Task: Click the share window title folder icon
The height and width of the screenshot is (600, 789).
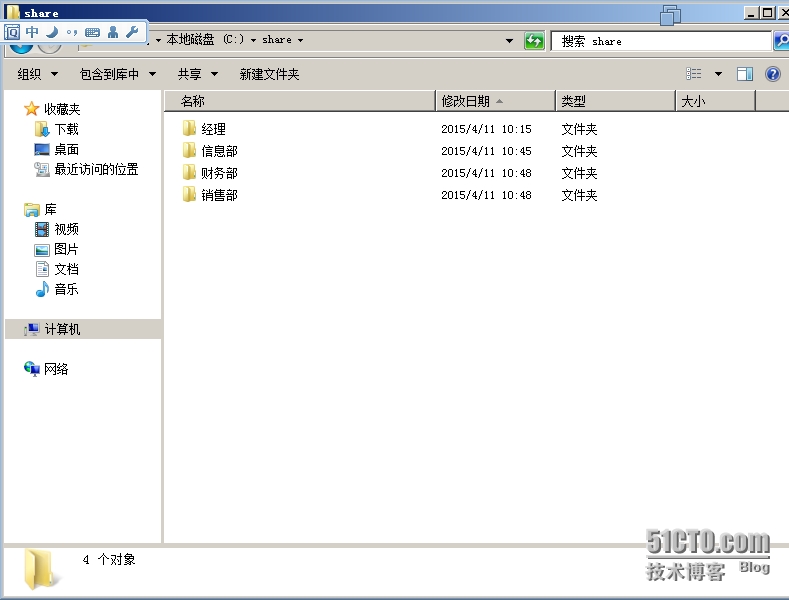Action: 13,12
